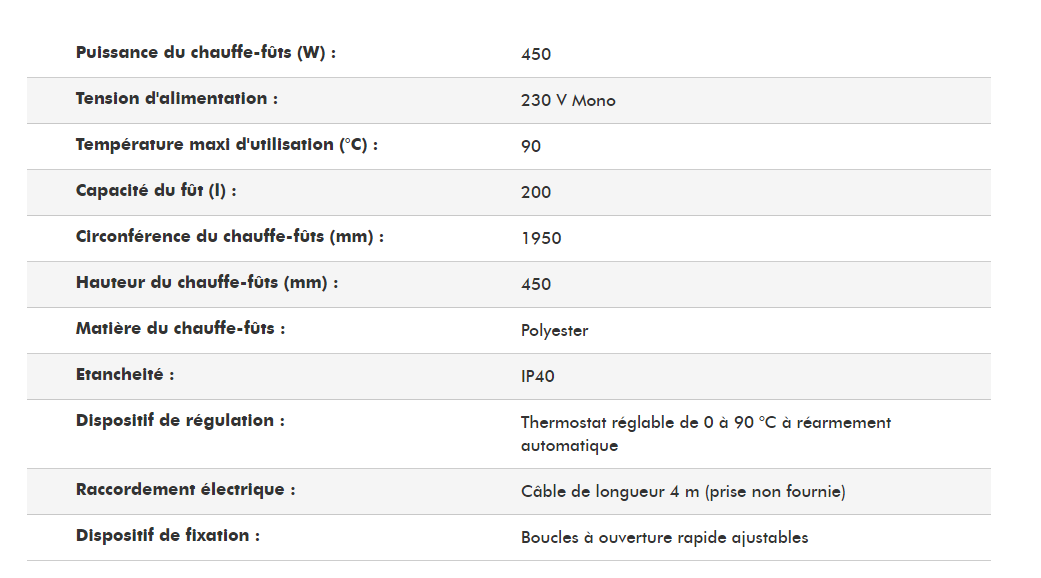Viewport: 1041px width, 578px height.
Task: Select the IP40 rating value
Action: coord(538,376)
